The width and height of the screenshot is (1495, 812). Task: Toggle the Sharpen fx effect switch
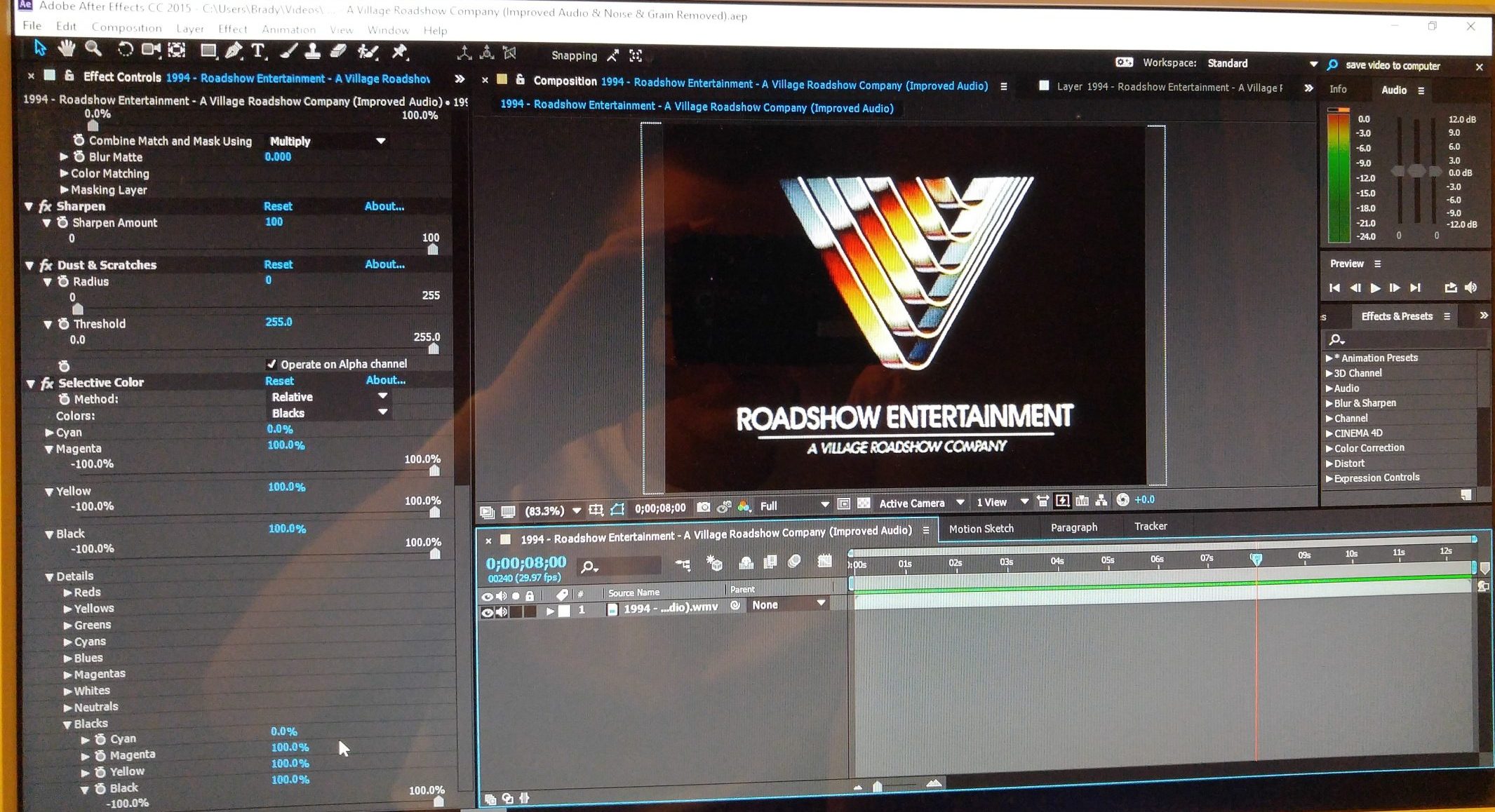pos(46,206)
